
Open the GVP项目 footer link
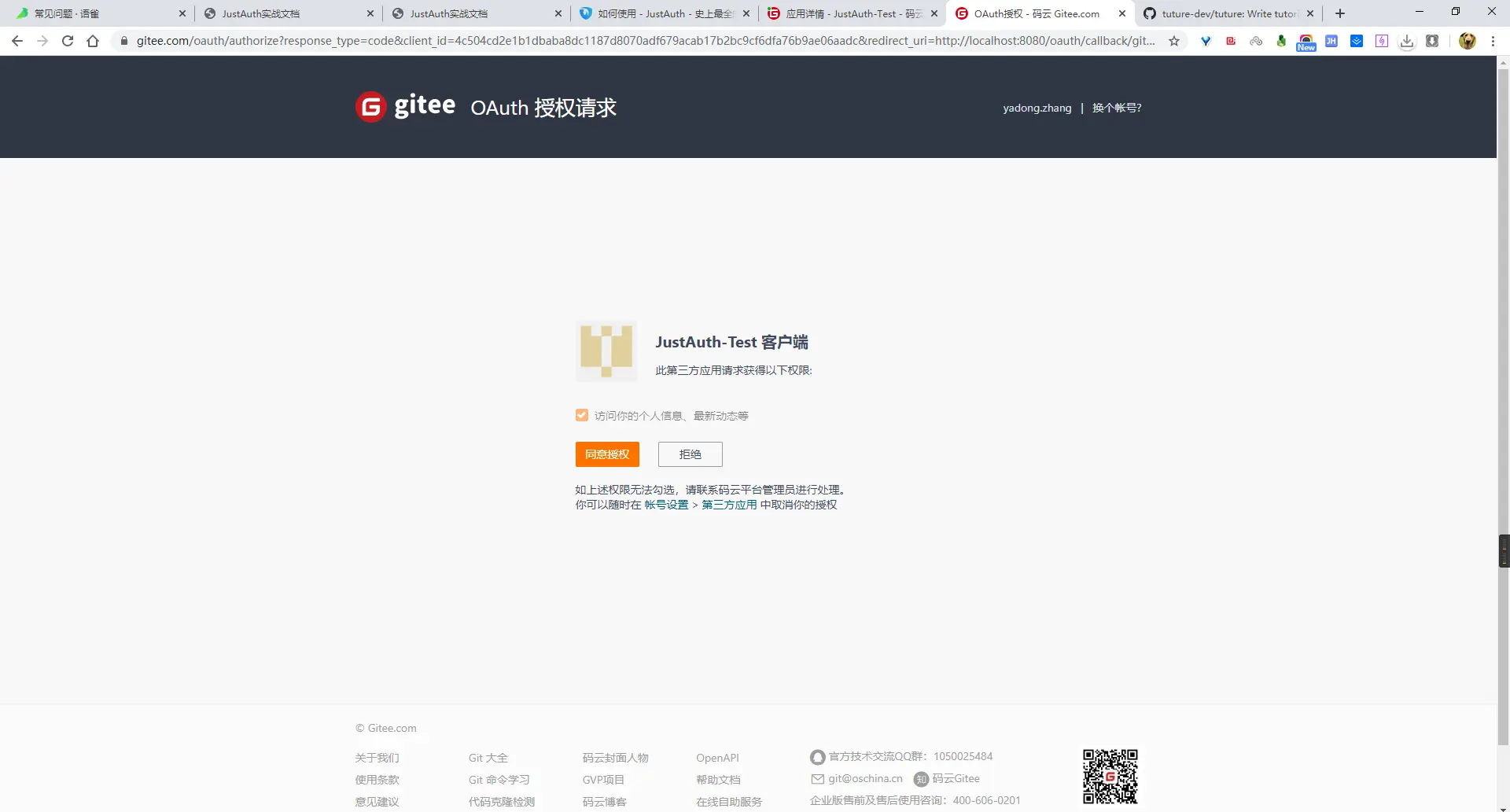click(603, 780)
